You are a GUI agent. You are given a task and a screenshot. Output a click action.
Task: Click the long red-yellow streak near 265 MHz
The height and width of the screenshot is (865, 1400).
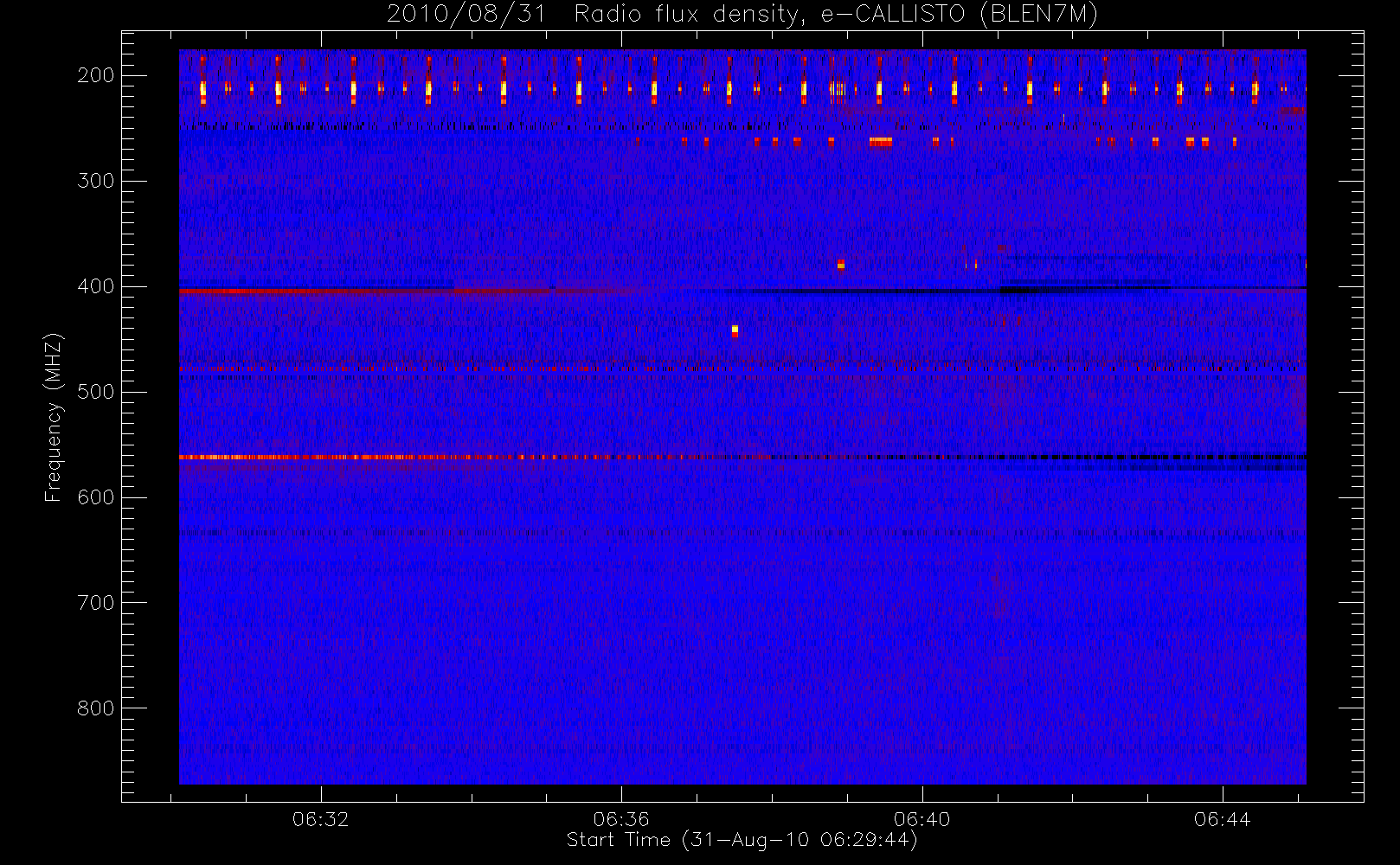pyautogui.click(x=881, y=142)
